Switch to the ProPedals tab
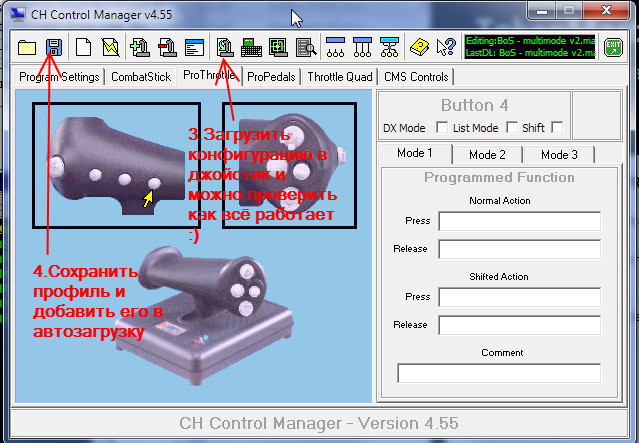639x443 pixels. (x=271, y=77)
